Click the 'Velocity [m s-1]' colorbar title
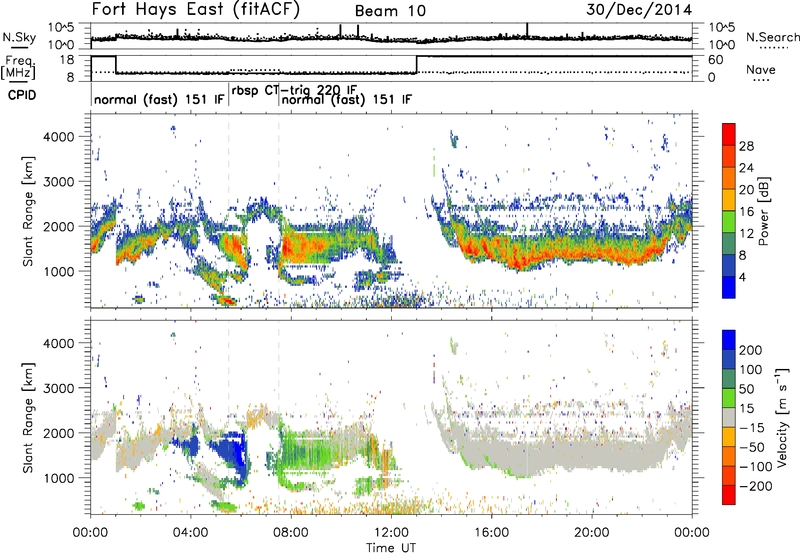800x554 pixels. [x=782, y=417]
